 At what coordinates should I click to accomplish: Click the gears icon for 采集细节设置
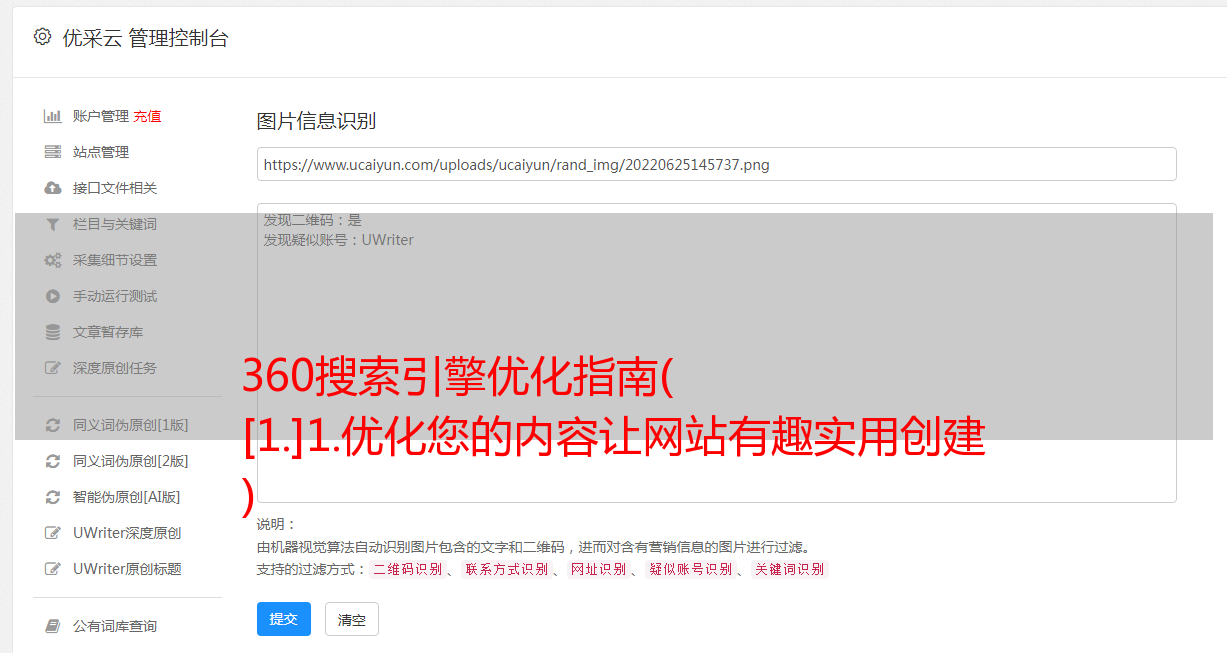[53, 260]
